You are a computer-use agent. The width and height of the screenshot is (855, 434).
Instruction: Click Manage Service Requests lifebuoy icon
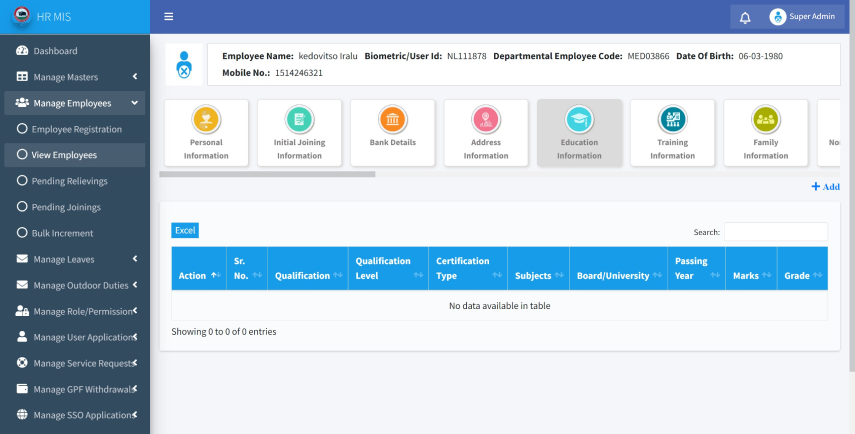(22, 363)
